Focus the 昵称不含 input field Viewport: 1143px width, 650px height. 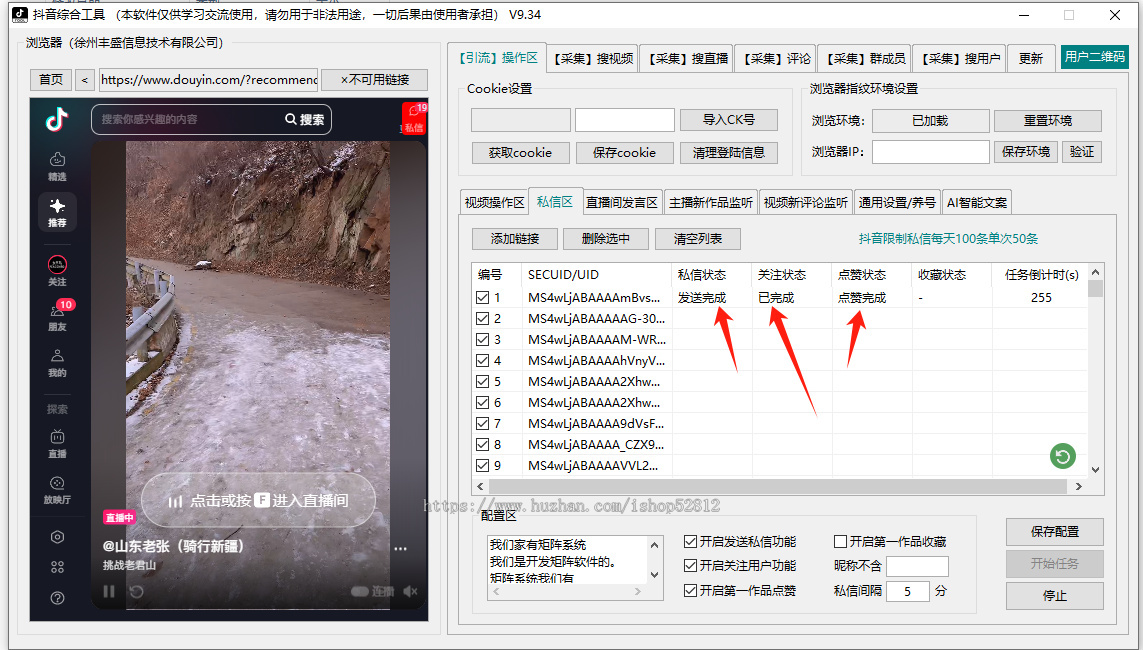coord(917,566)
